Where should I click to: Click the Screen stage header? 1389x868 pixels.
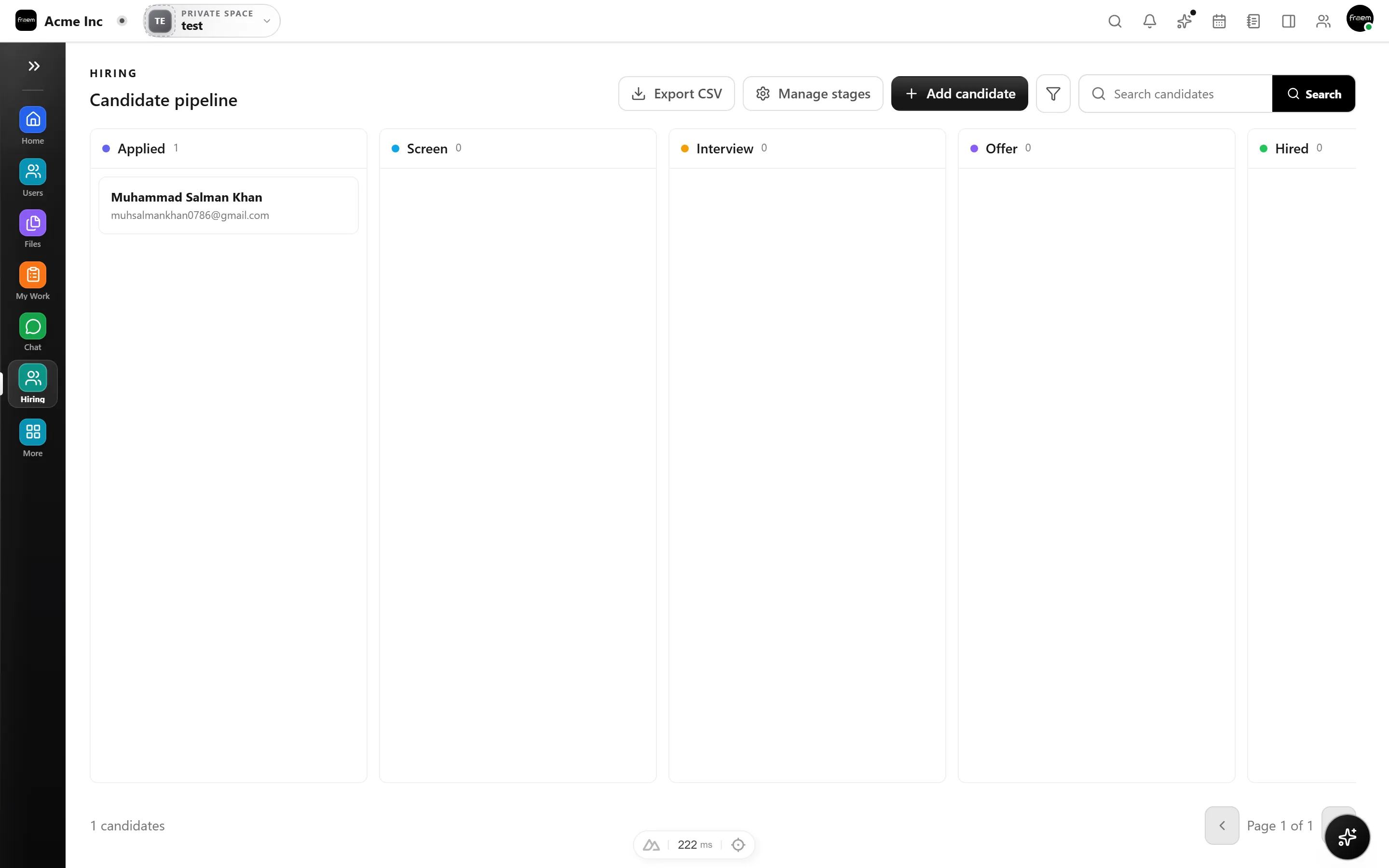pos(517,149)
